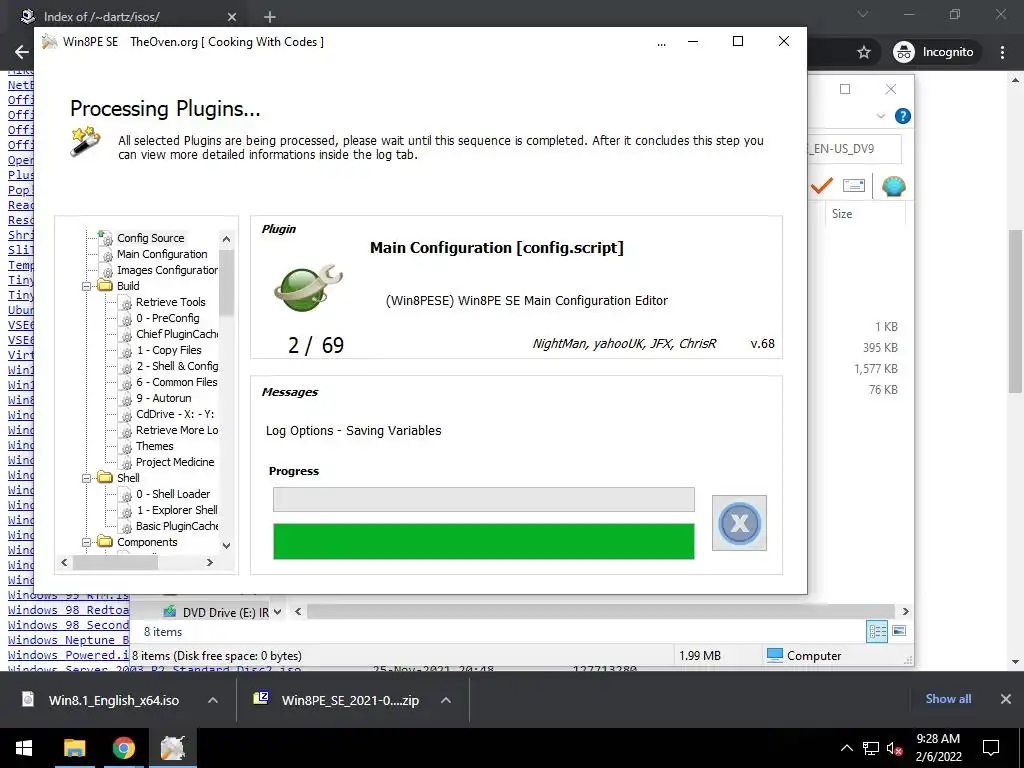Open a new Chrome tab
Viewport: 1024px width, 768px height.
[270, 17]
